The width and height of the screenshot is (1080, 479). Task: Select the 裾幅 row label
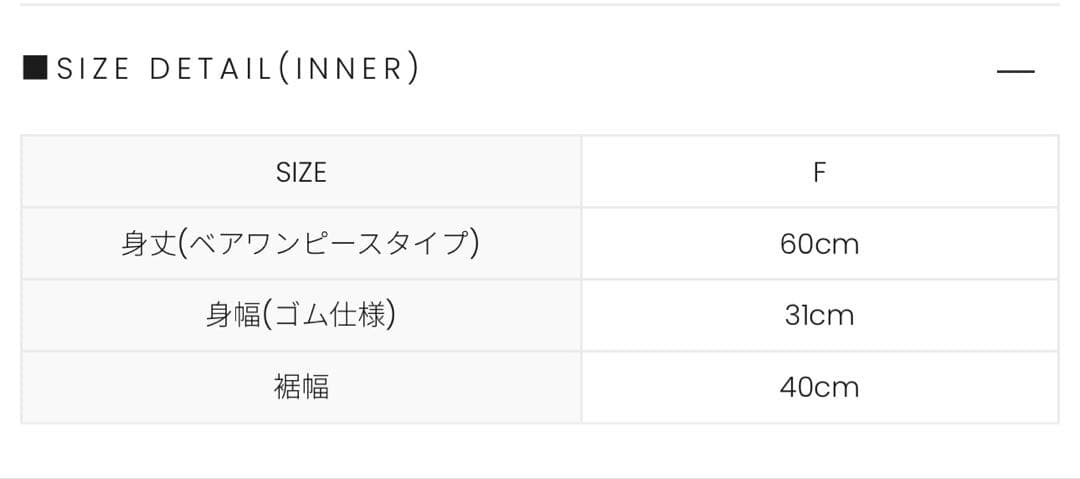click(301, 387)
